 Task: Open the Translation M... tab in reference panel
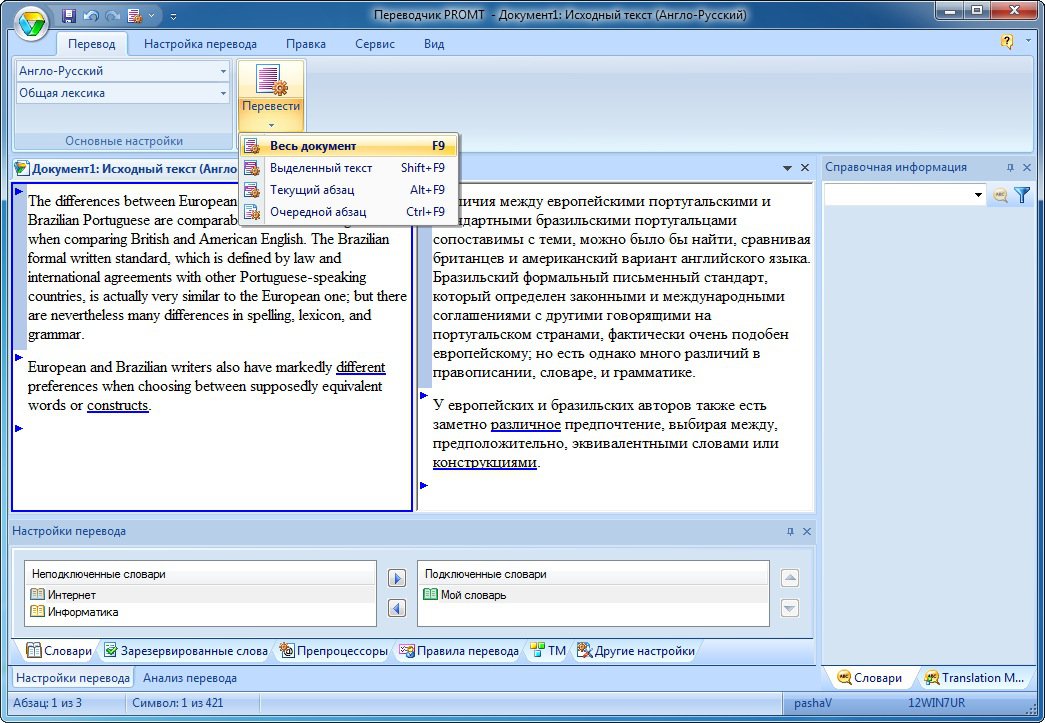974,678
